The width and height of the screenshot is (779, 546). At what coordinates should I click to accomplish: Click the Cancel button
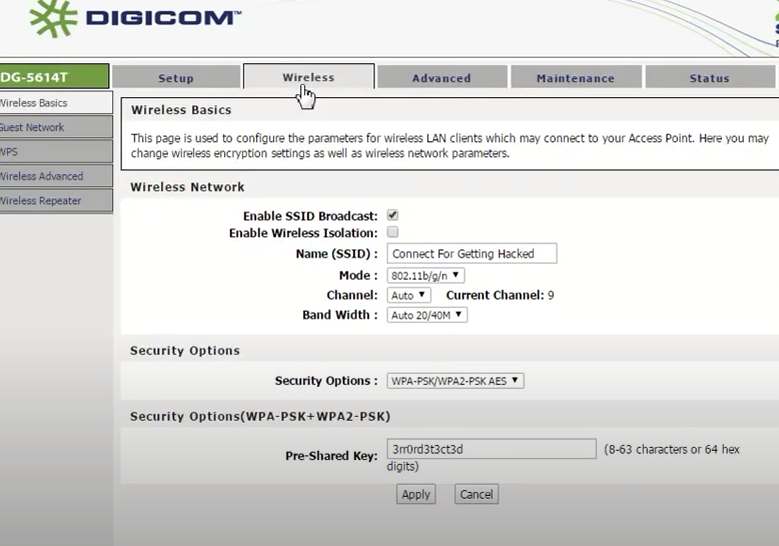(476, 494)
